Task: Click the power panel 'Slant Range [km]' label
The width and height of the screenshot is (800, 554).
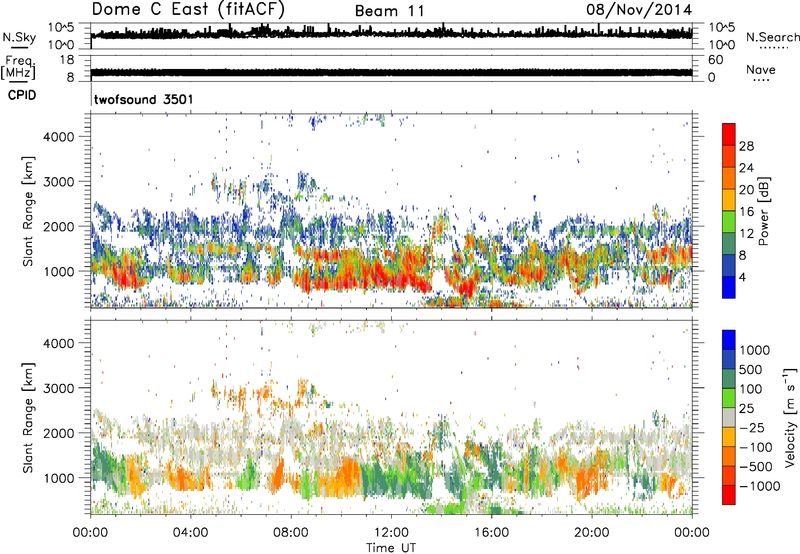Action: (28, 211)
